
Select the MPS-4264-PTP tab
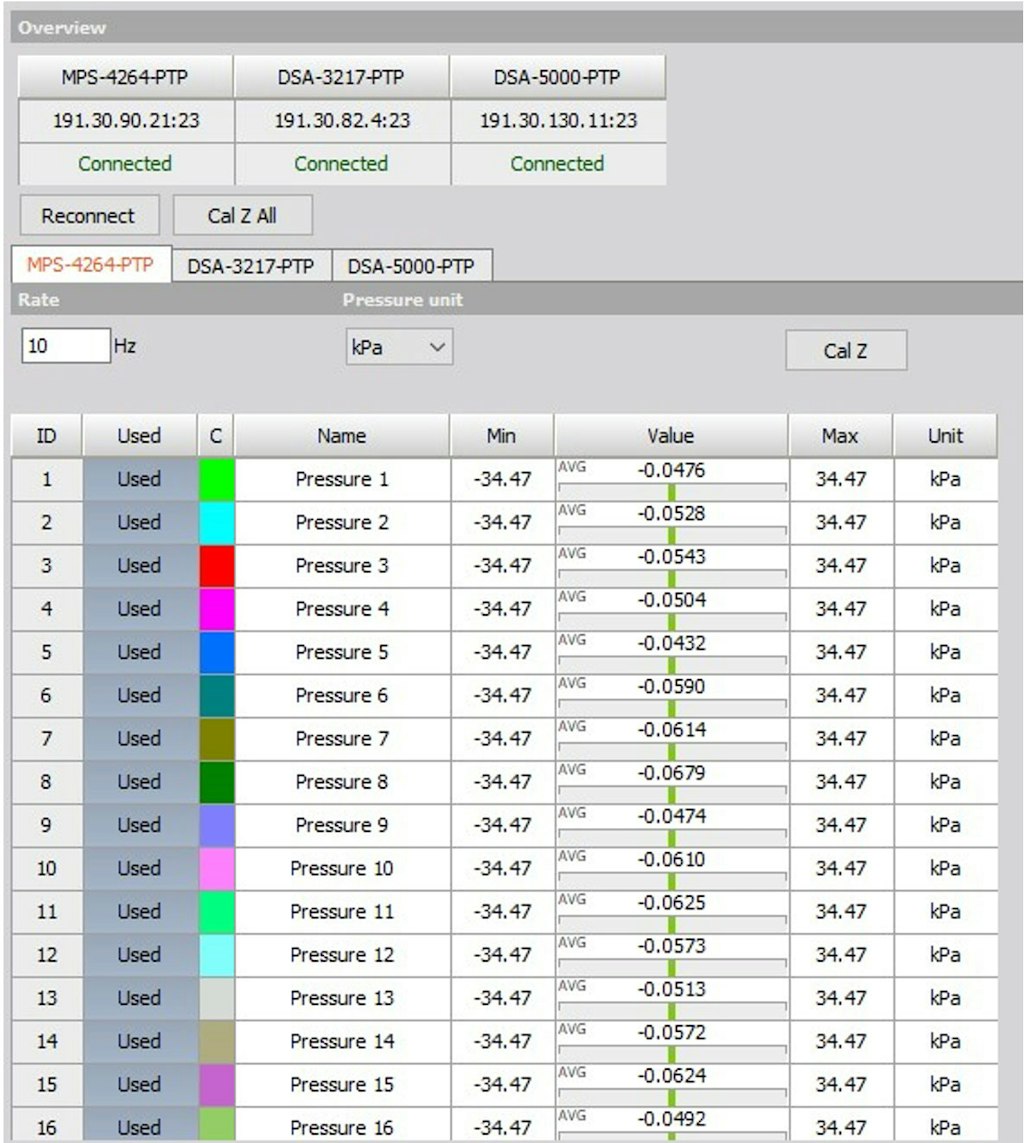[x=91, y=265]
